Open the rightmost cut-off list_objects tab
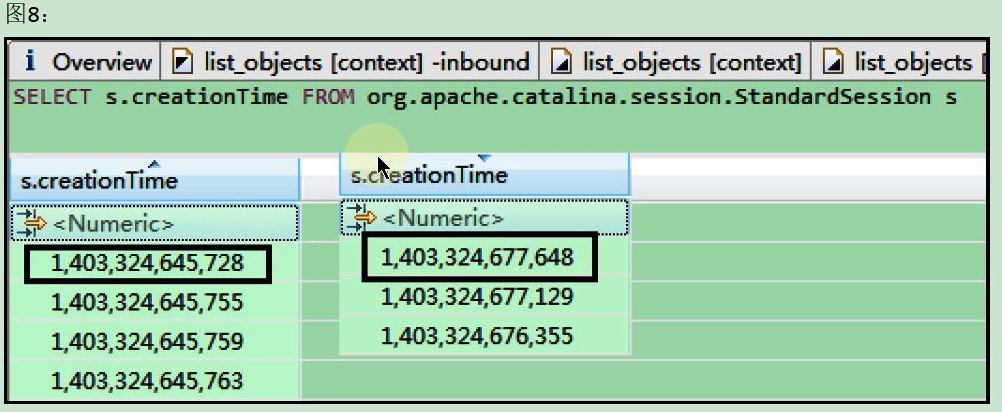The width and height of the screenshot is (1002, 412). coord(898,62)
